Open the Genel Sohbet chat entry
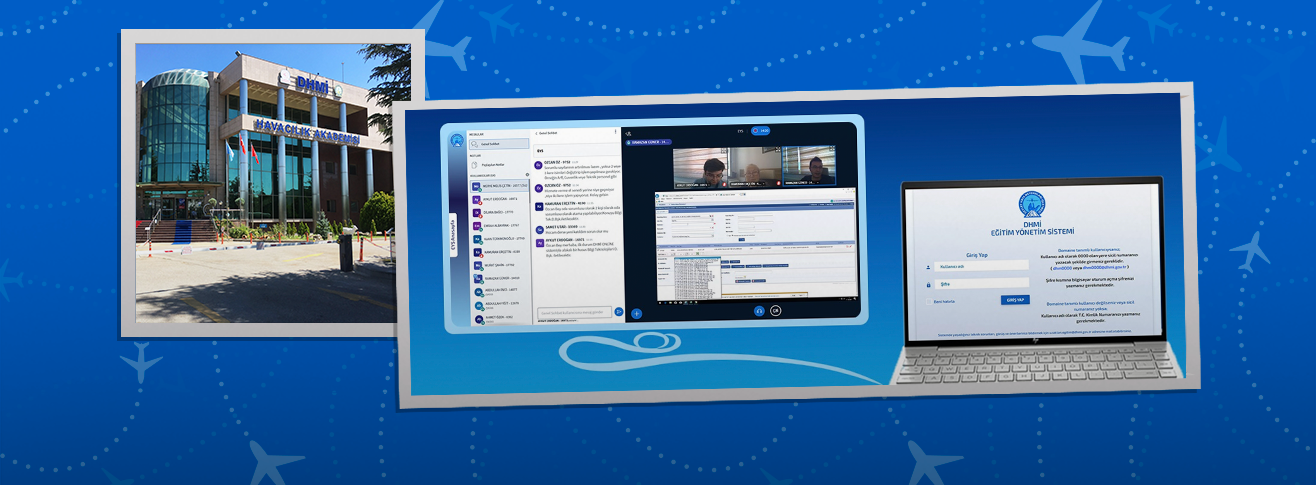The image size is (1316, 485). (x=499, y=144)
